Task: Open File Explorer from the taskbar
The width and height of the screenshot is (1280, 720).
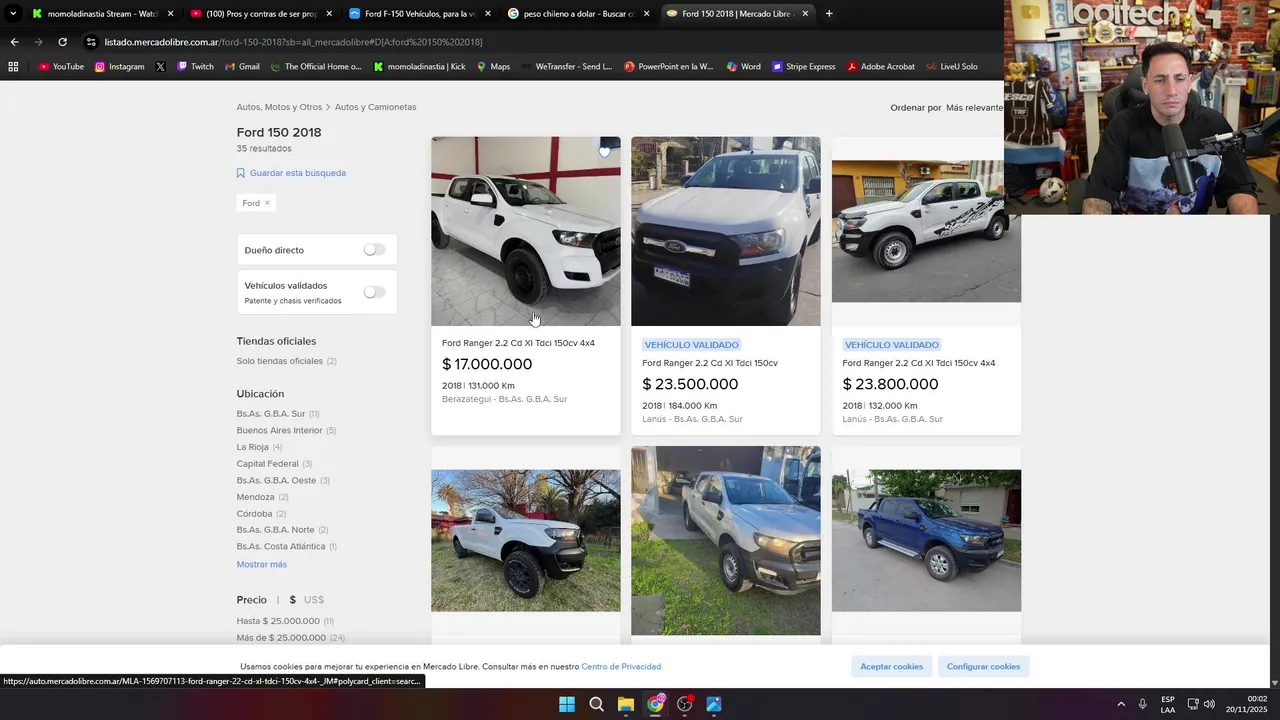Action: 625,704
